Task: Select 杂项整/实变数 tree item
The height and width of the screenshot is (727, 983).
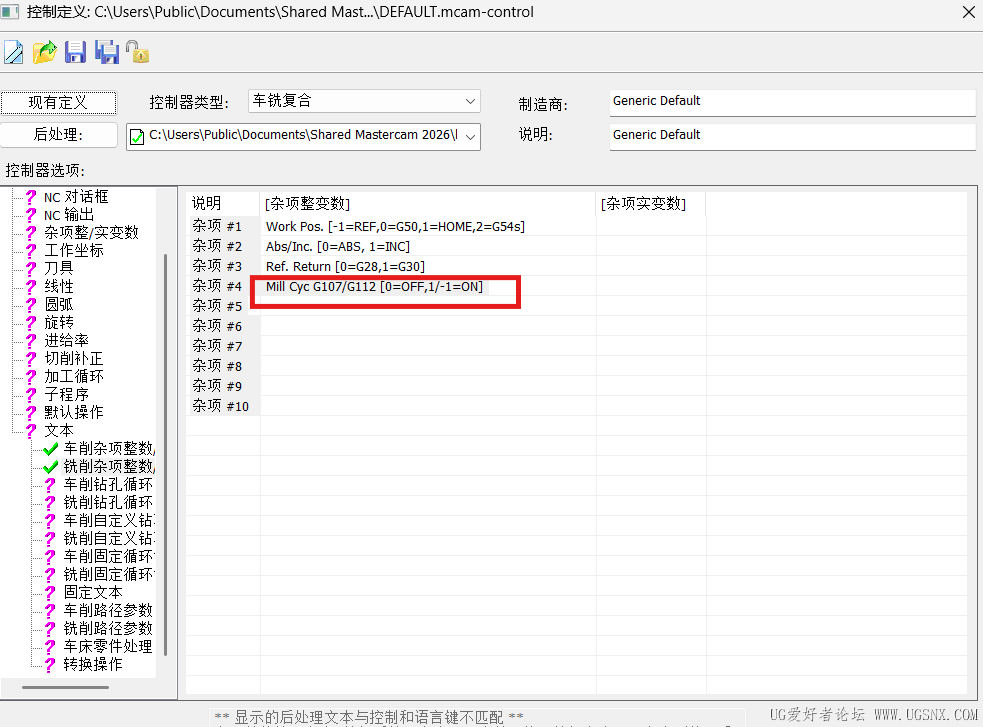Action: (x=91, y=233)
